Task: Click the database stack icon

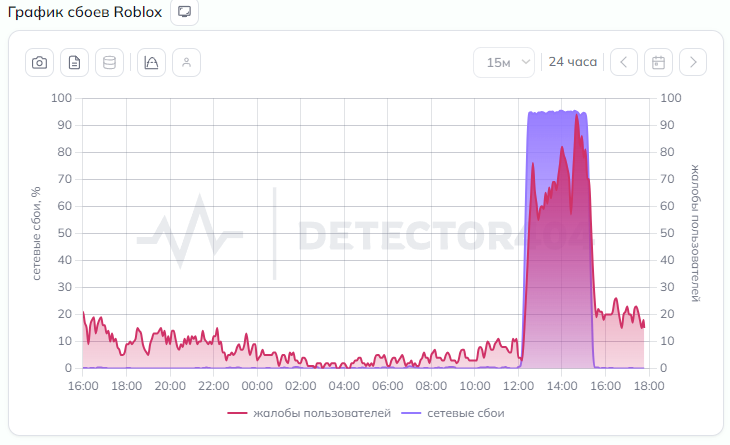Action: pyautogui.click(x=109, y=62)
